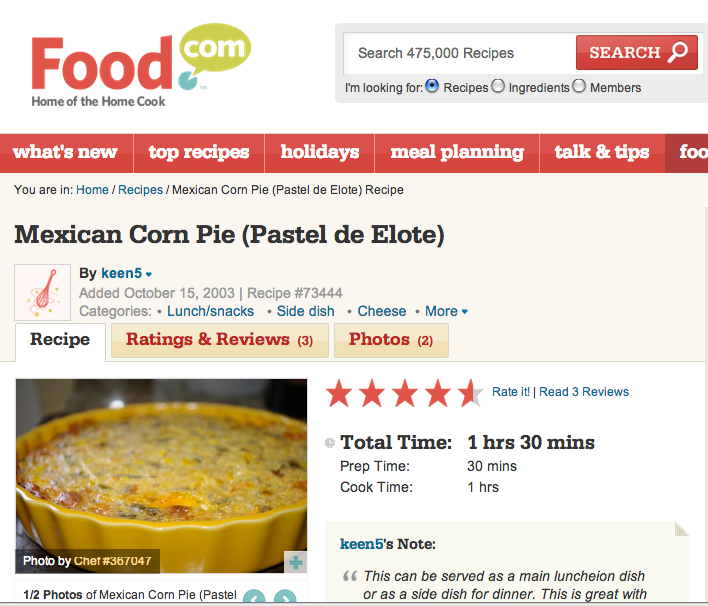Click the clock icon beside Total Time

click(330, 443)
